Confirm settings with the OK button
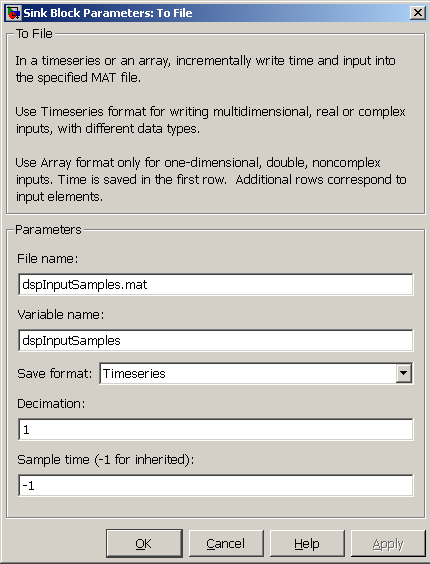 tap(144, 543)
